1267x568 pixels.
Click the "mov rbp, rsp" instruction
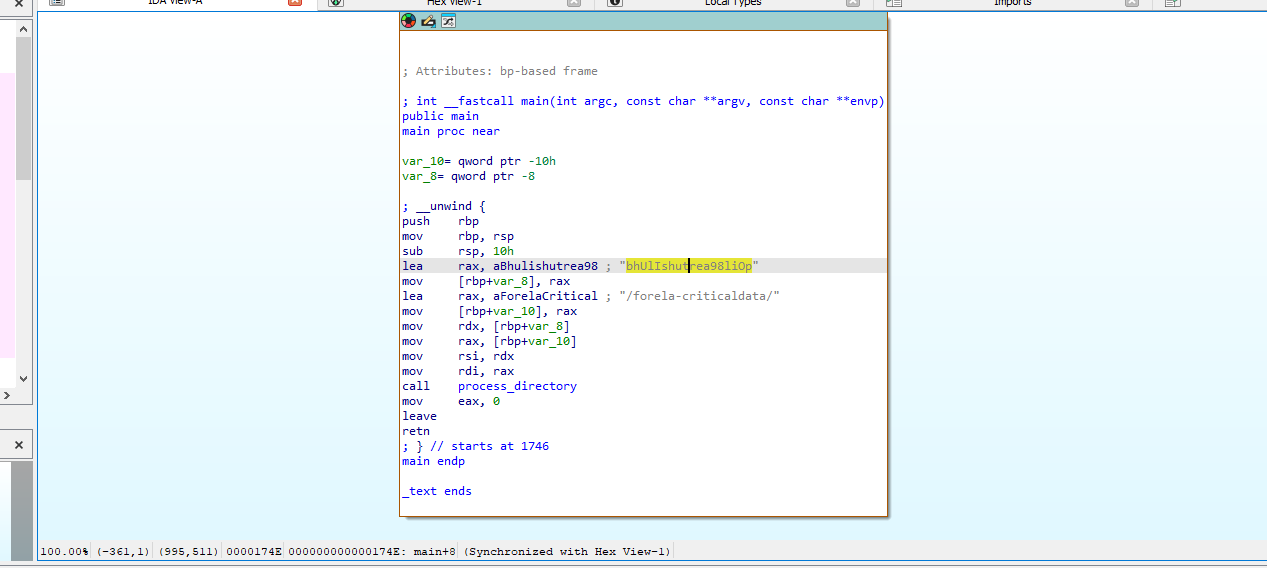458,236
